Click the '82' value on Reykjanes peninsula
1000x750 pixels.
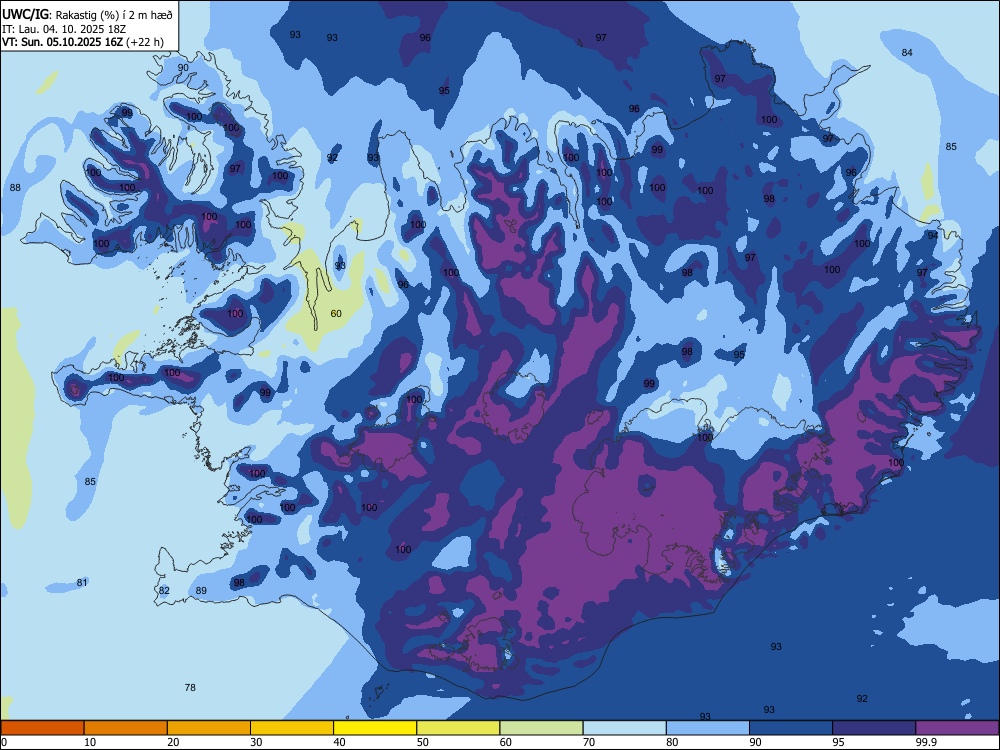tap(165, 591)
